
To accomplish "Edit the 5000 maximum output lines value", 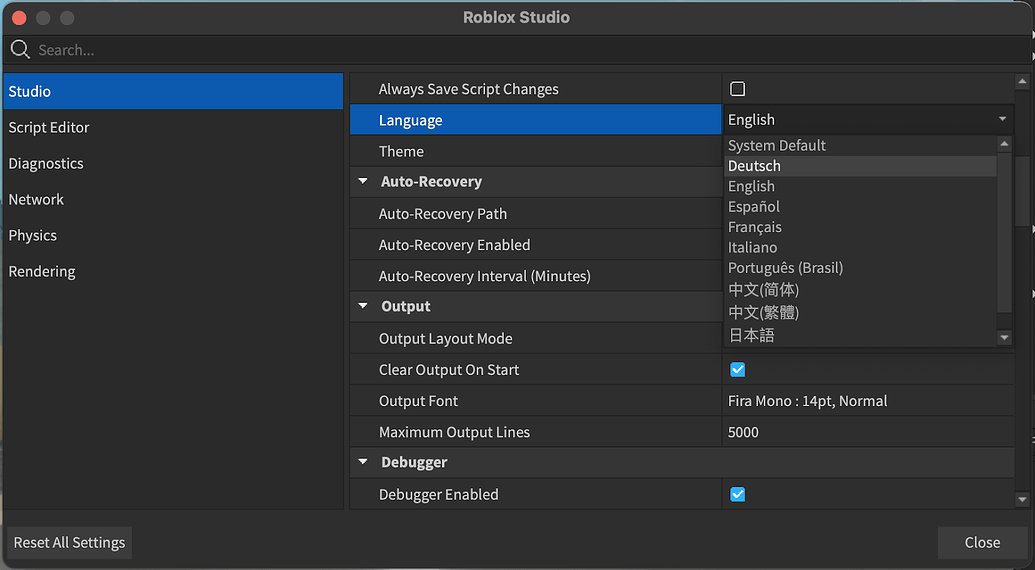I will tap(868, 432).
